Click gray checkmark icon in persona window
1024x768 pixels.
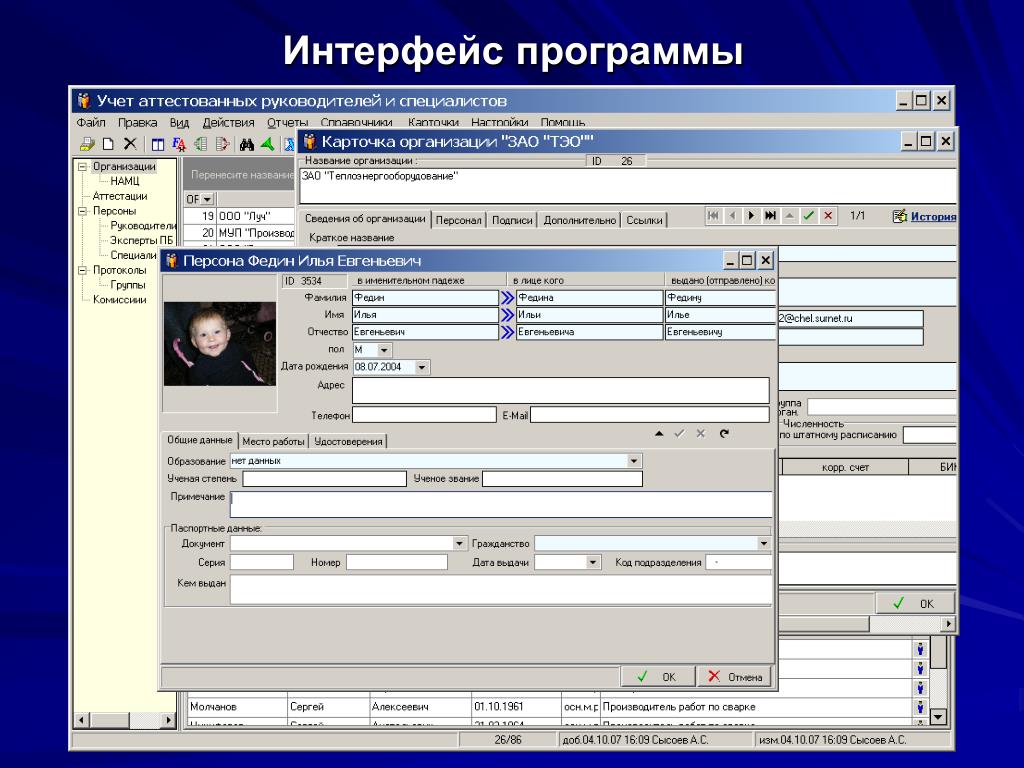coord(680,433)
